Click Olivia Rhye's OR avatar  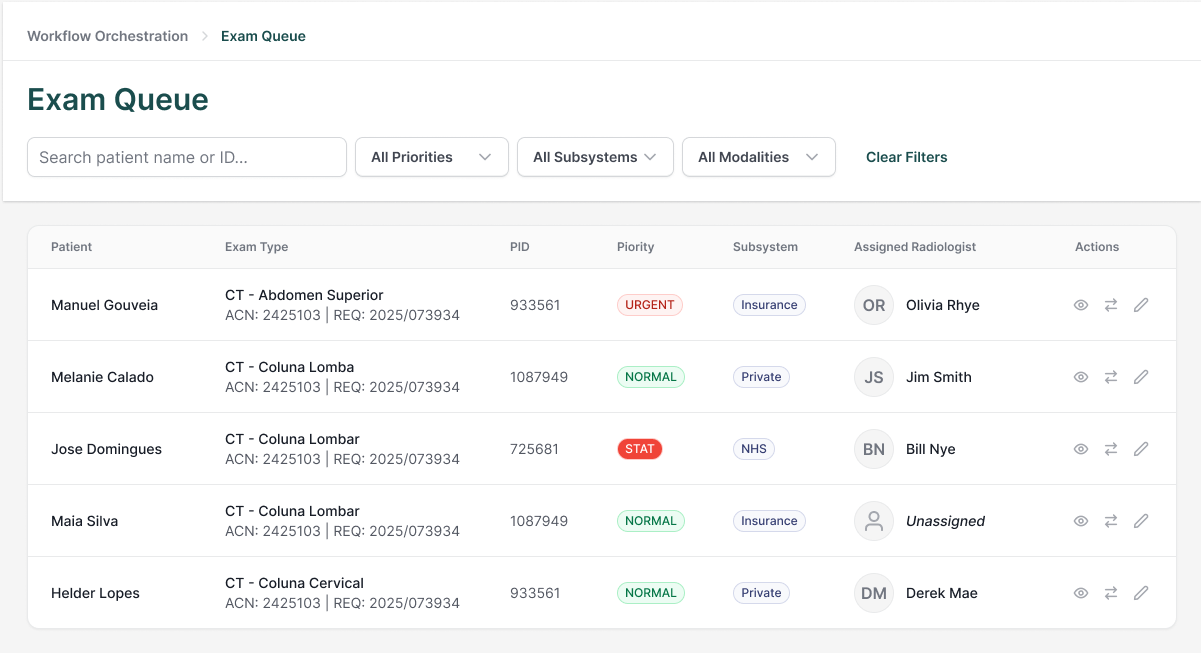[874, 305]
